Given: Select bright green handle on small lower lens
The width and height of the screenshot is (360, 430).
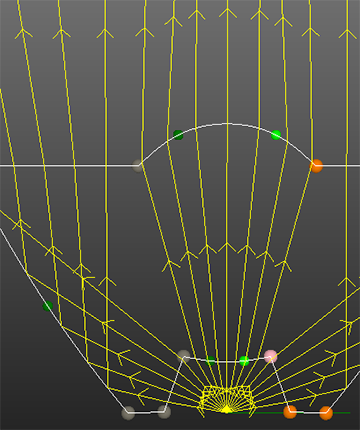Looking at the screenshot, I should (244, 361).
